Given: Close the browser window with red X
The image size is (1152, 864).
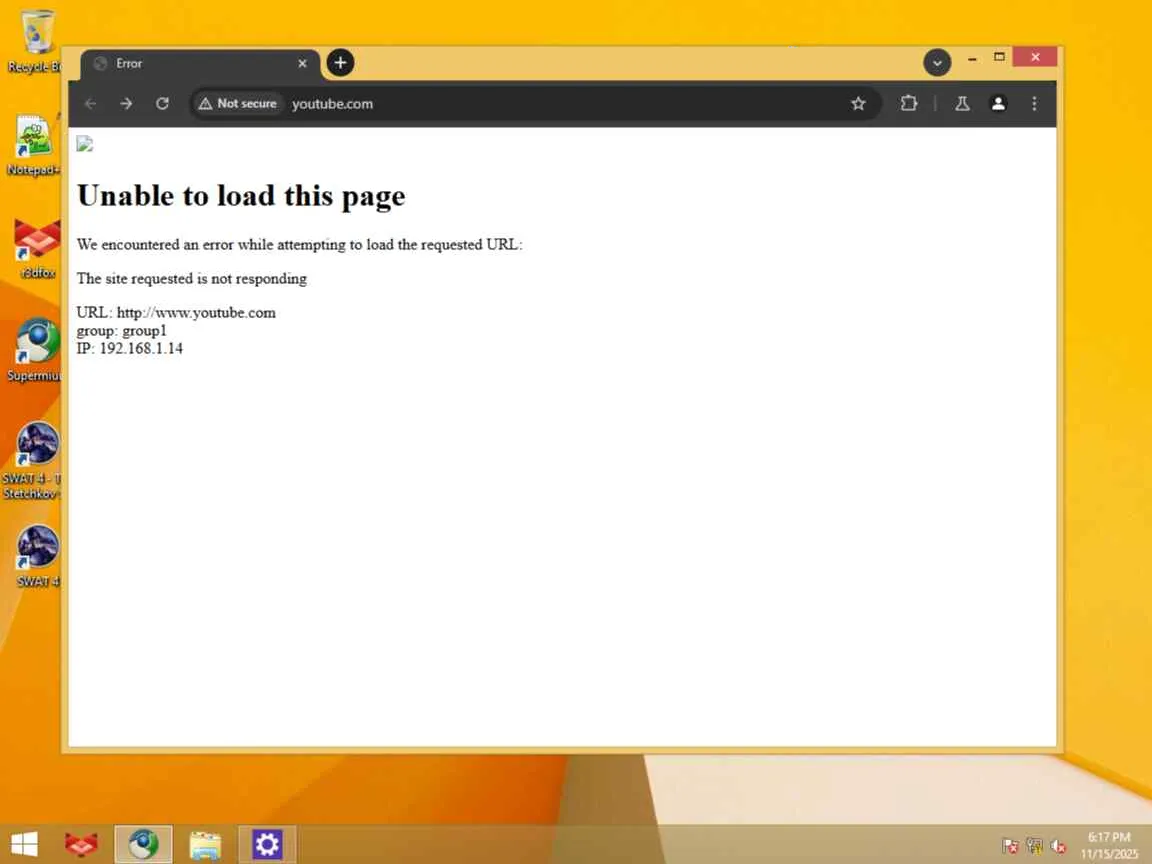Looking at the screenshot, I should [x=1035, y=57].
